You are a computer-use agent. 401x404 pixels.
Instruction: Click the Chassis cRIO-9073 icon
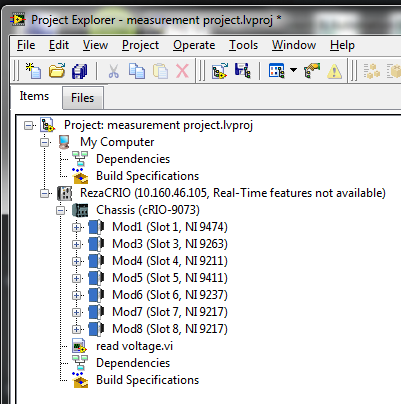coord(80,210)
